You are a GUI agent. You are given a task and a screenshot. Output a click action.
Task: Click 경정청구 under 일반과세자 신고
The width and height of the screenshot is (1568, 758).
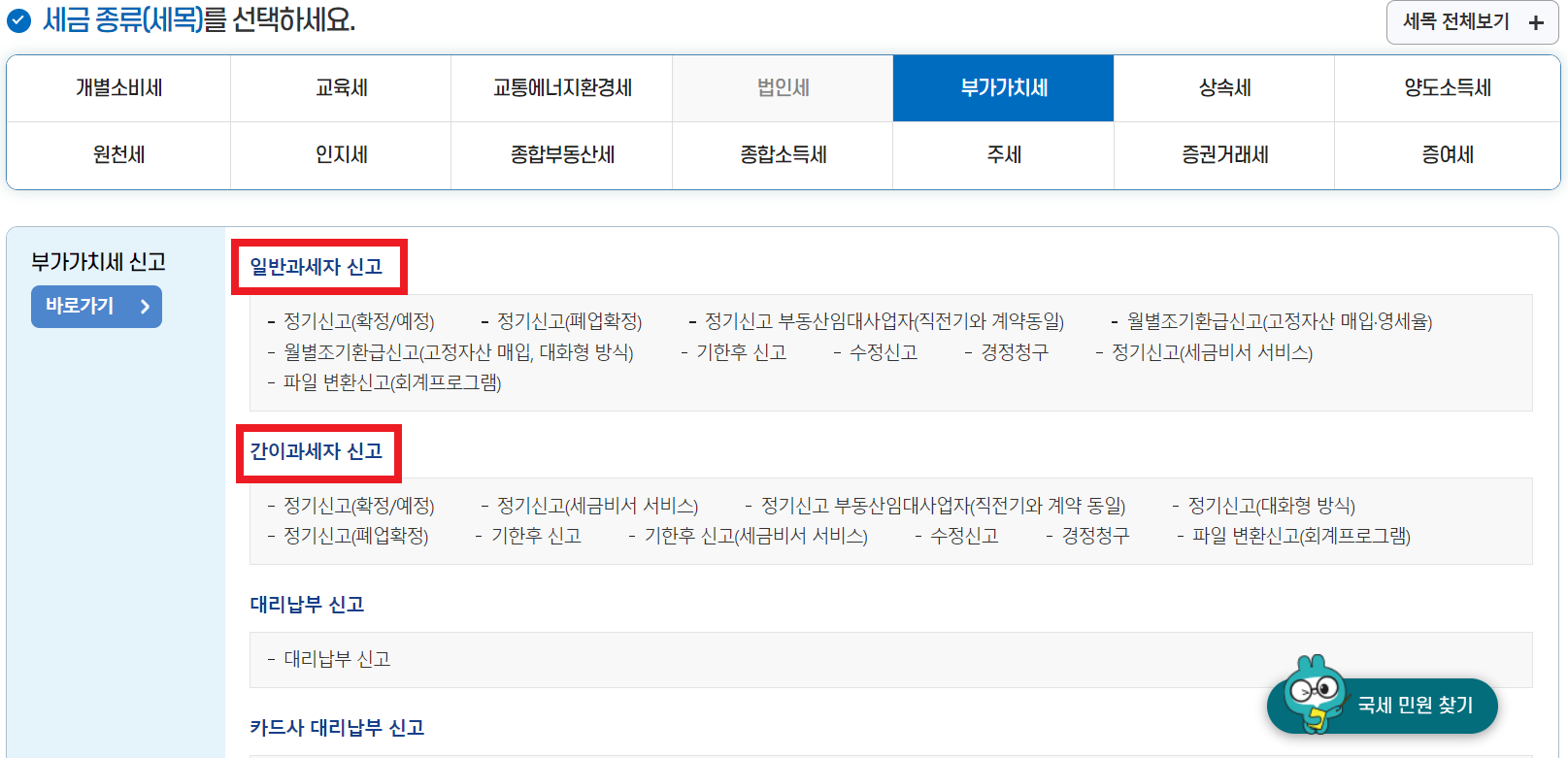coord(1014,352)
